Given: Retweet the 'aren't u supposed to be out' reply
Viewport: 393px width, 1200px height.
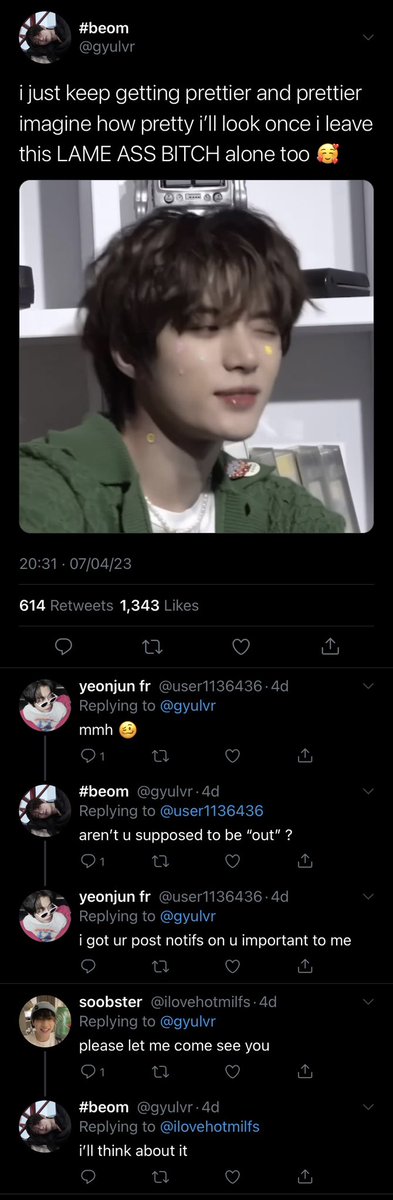Looking at the screenshot, I should coord(158,860).
